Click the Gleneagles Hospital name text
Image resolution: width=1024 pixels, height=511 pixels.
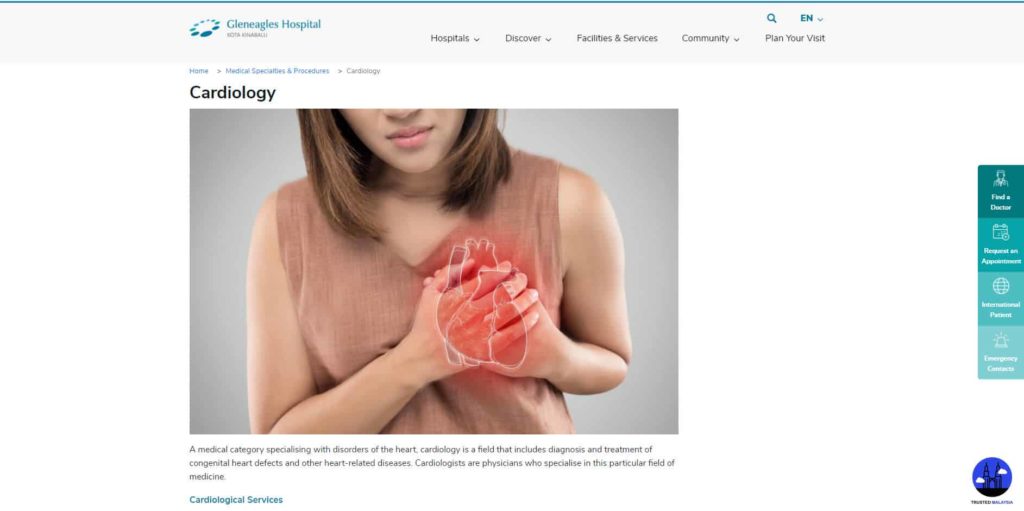click(274, 24)
